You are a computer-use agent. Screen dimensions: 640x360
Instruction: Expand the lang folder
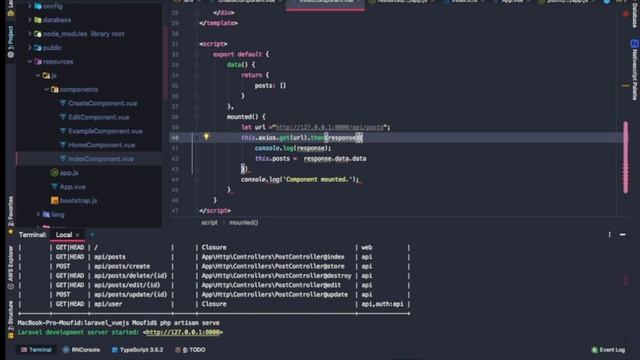(38, 214)
